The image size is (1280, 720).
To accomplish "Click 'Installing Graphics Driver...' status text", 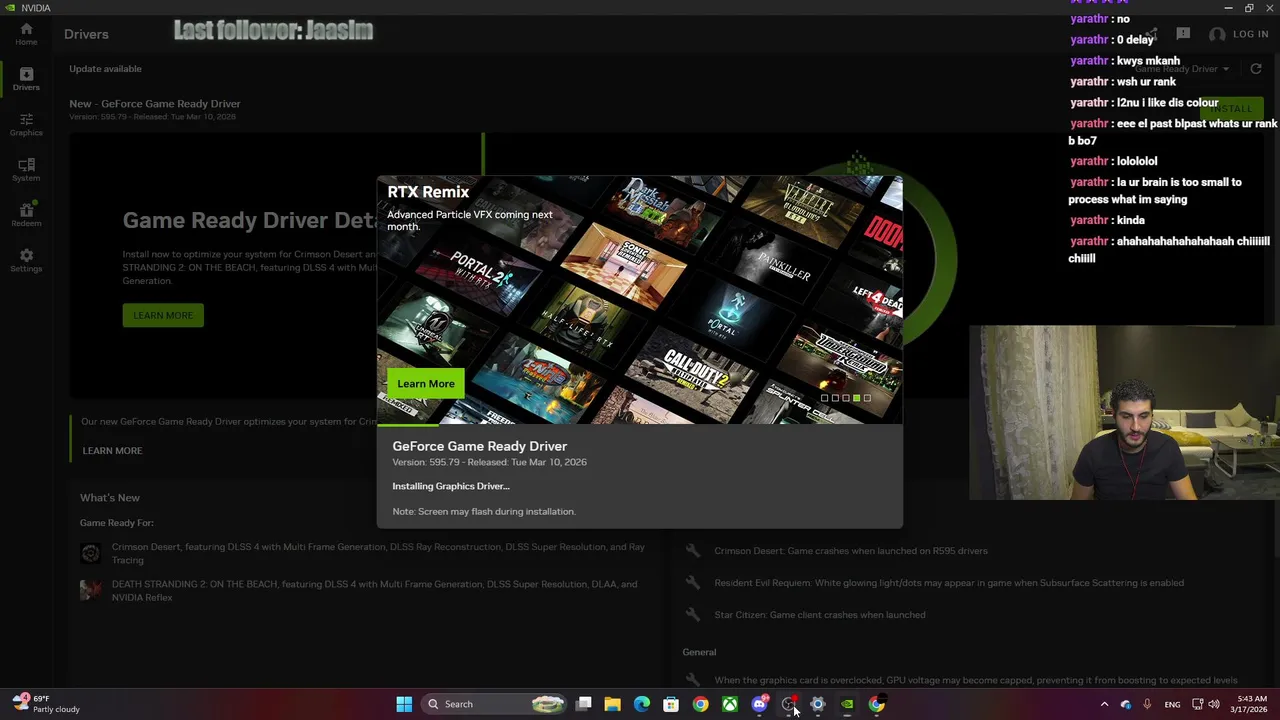I will (451, 486).
